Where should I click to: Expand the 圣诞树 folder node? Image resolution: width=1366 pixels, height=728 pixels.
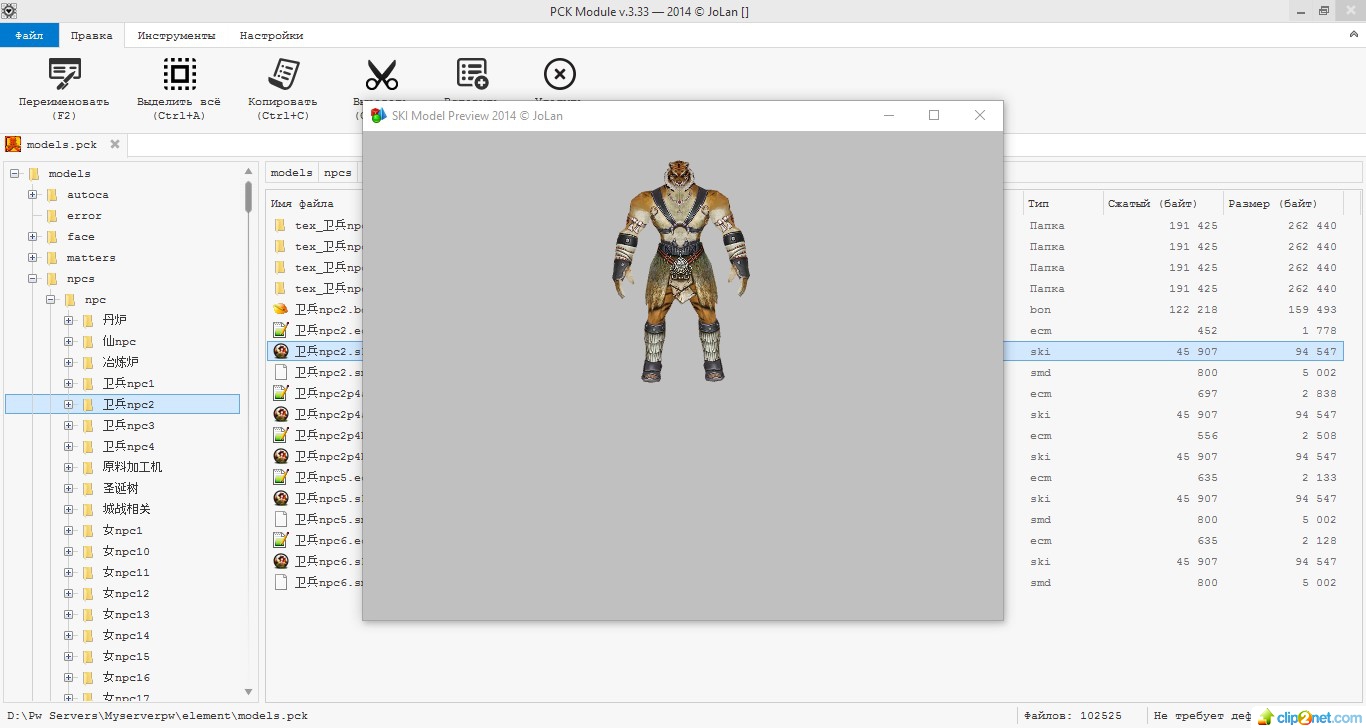point(69,489)
